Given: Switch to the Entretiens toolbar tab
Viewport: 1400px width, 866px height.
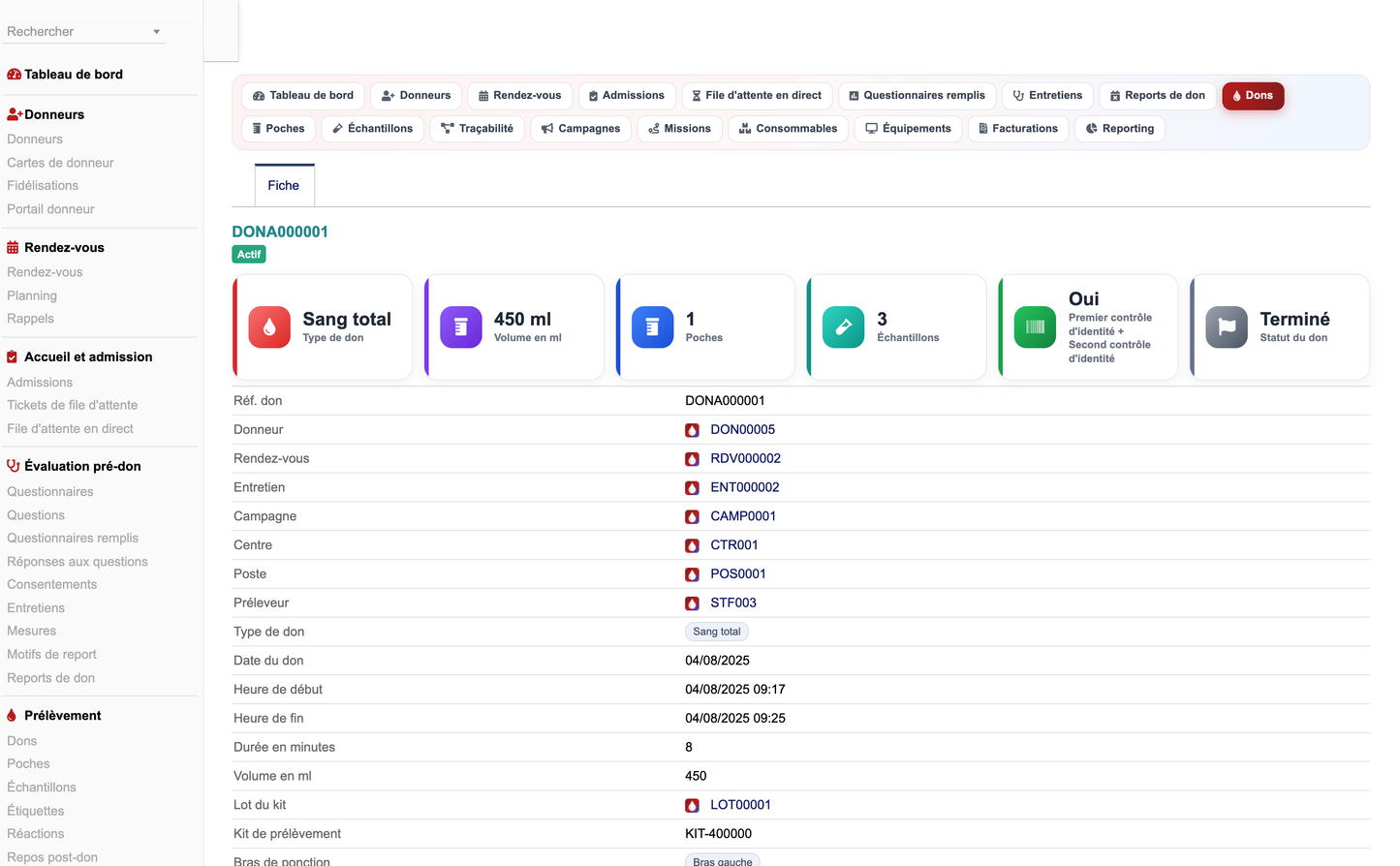Looking at the screenshot, I should click(x=1047, y=96).
